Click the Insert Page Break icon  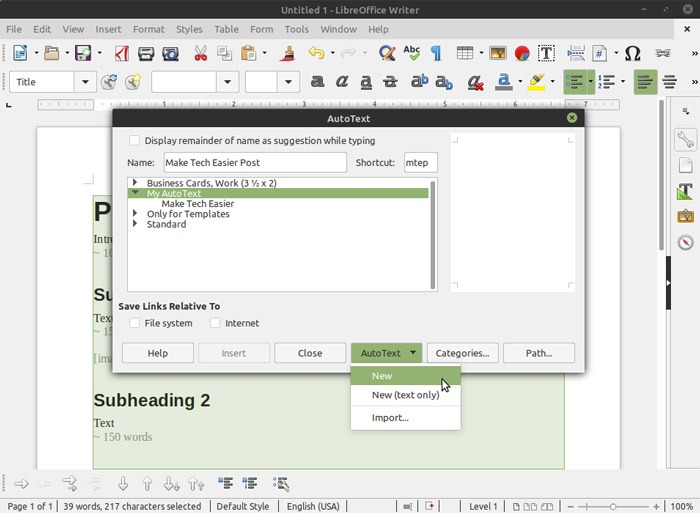[x=576, y=53]
